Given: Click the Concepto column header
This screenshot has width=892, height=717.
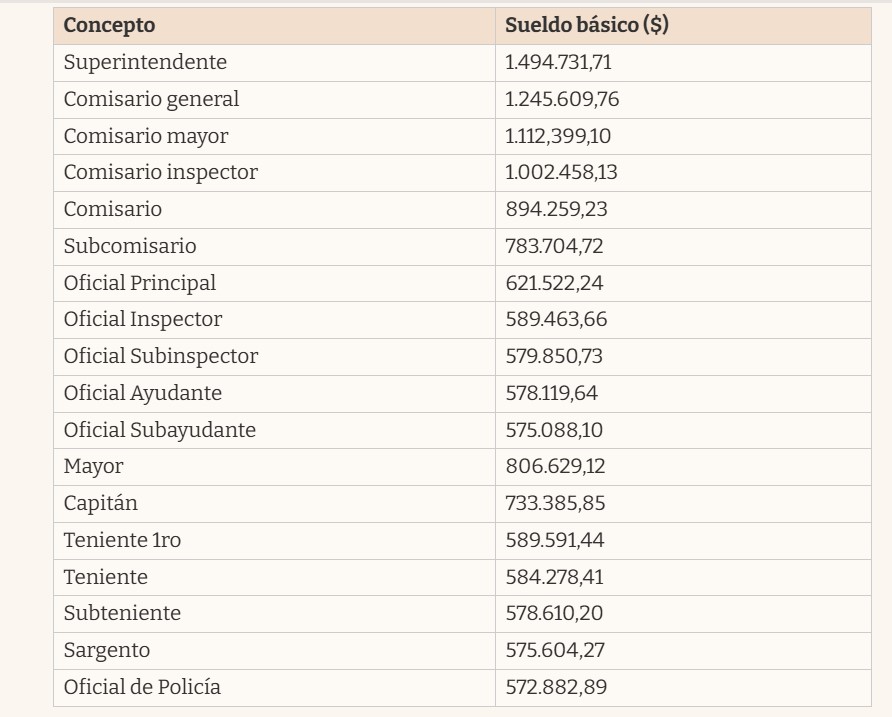Looking at the screenshot, I should 110,26.
